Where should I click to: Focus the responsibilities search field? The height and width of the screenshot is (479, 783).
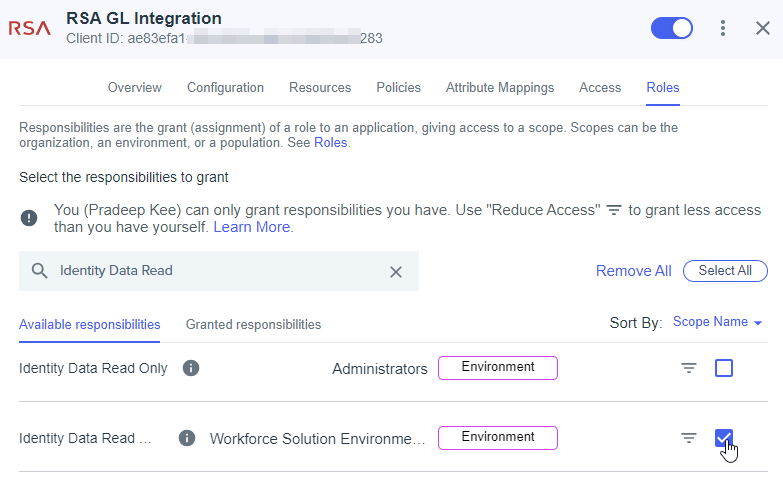tap(219, 271)
